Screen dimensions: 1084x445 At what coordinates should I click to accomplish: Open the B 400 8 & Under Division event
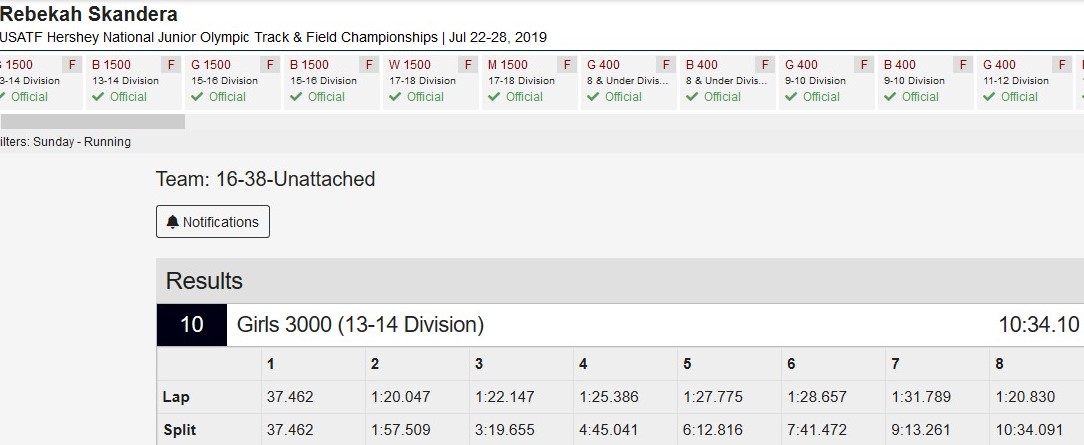pyautogui.click(x=728, y=82)
